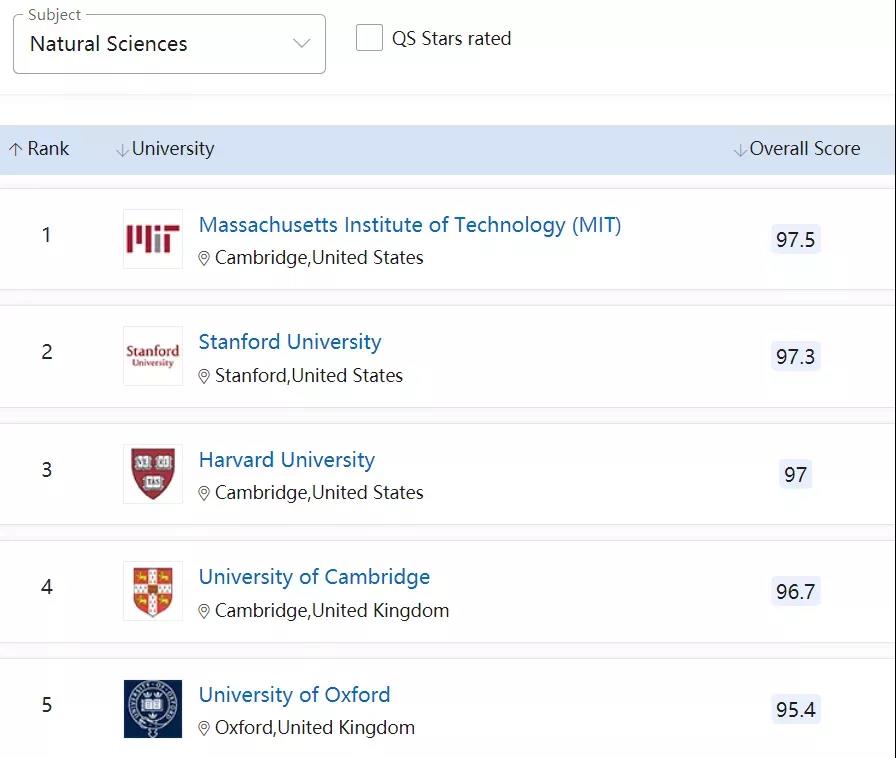Viewport: 896px width, 758px height.
Task: Click the Rank ascending sort arrow
Action: click(15, 149)
